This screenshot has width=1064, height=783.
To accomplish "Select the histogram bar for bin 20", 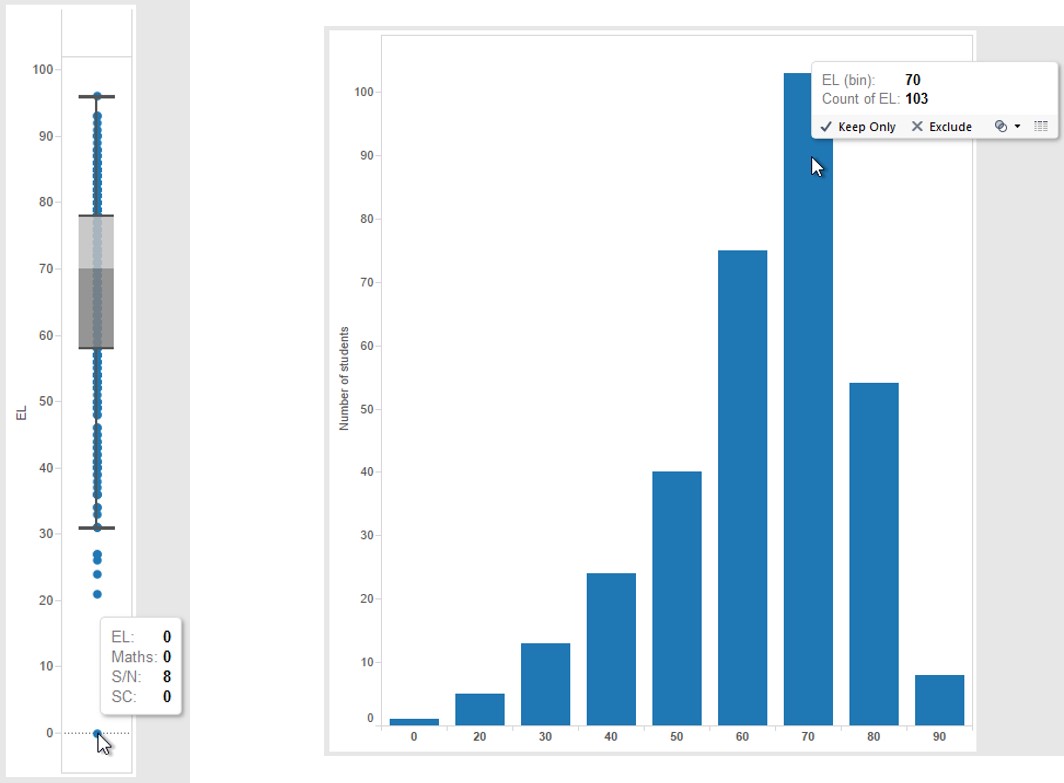I will (480, 708).
